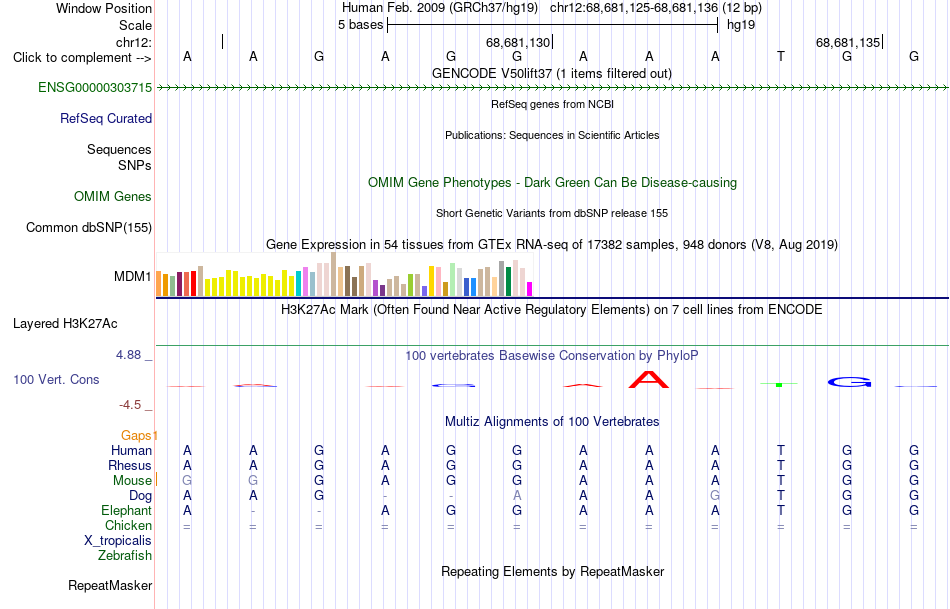This screenshot has width=950, height=609.
Task: Click the OMIM Gene Phenotypes title
Action: click(553, 183)
